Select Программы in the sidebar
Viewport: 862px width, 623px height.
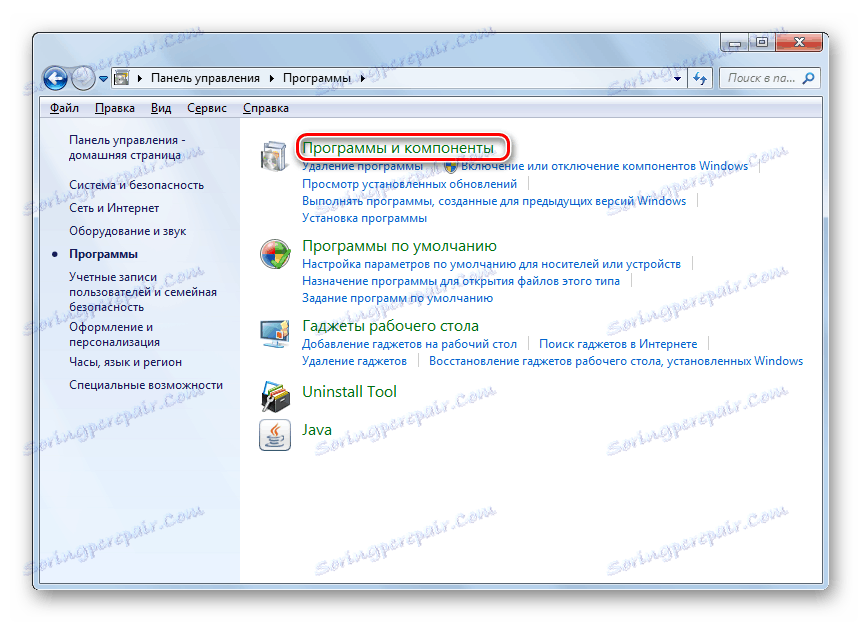(x=103, y=254)
